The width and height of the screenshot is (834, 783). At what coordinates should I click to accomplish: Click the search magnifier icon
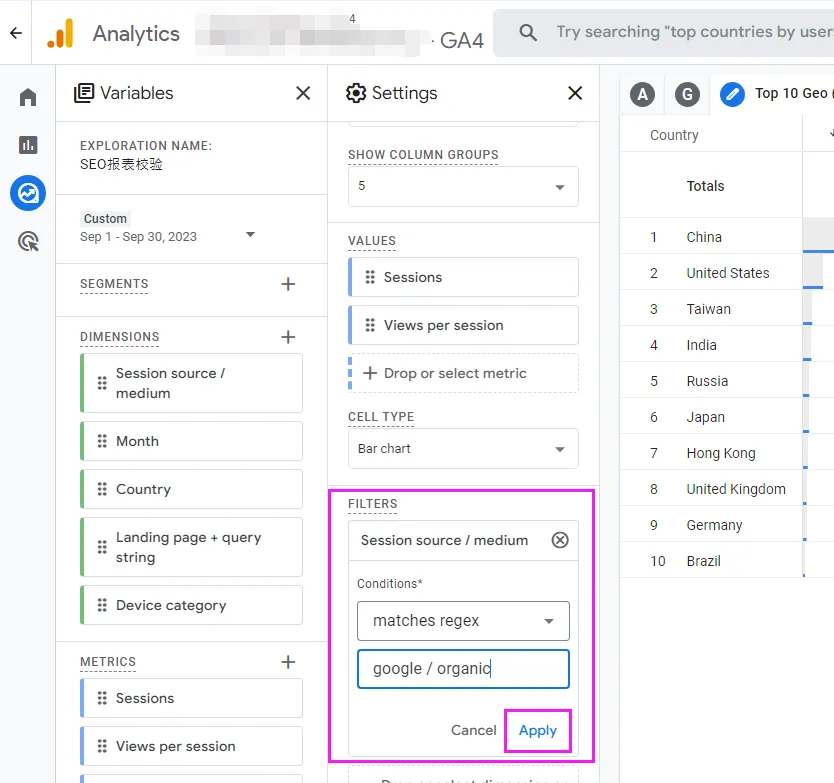528,32
